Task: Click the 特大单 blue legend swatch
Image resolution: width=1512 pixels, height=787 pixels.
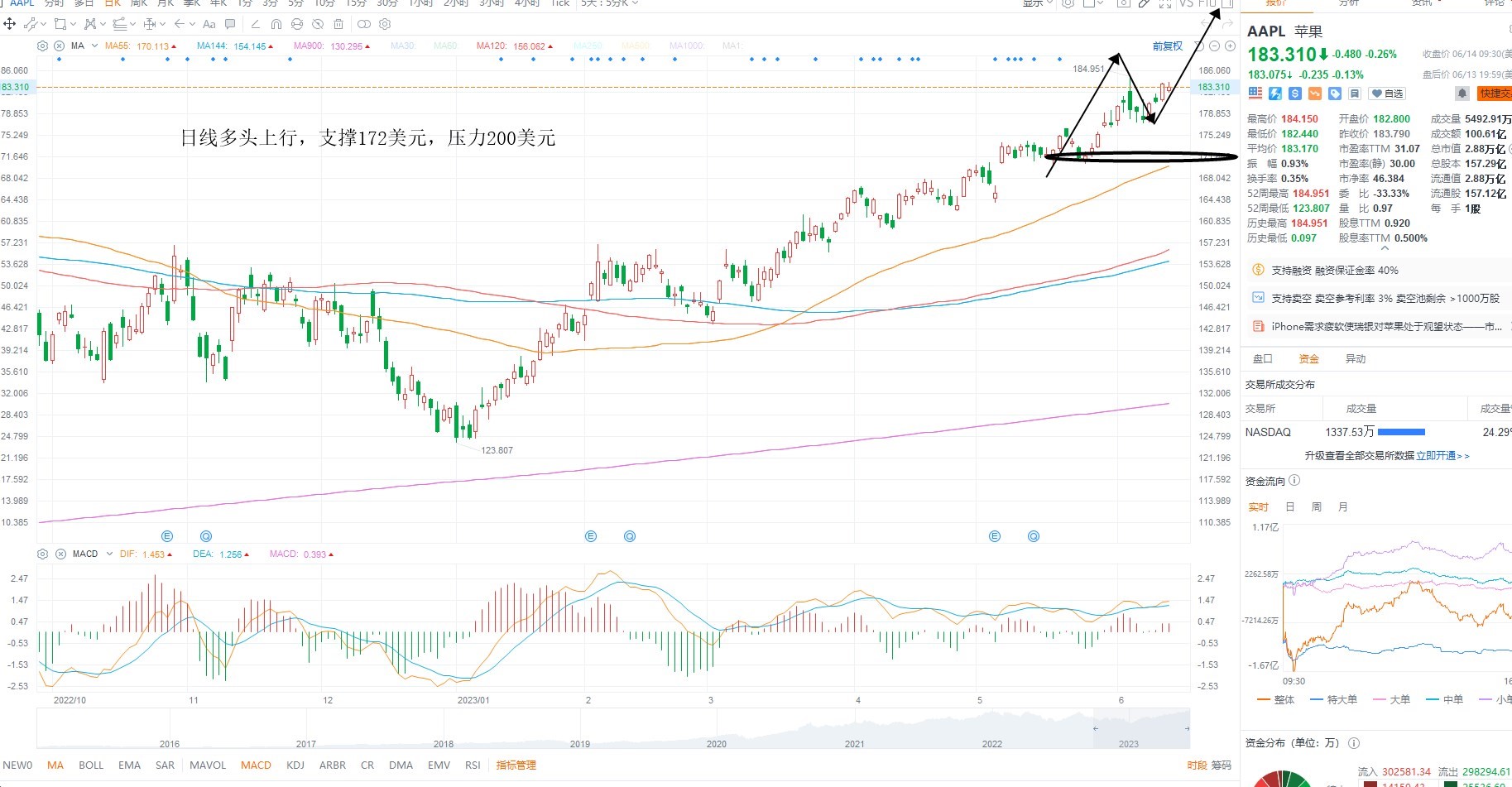Action: tap(1318, 699)
